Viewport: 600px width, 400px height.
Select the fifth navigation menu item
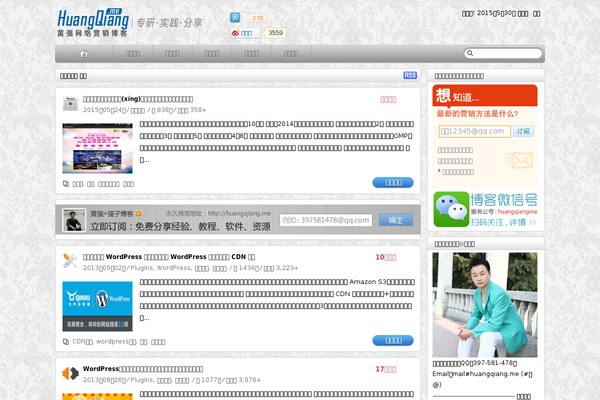click(x=251, y=54)
